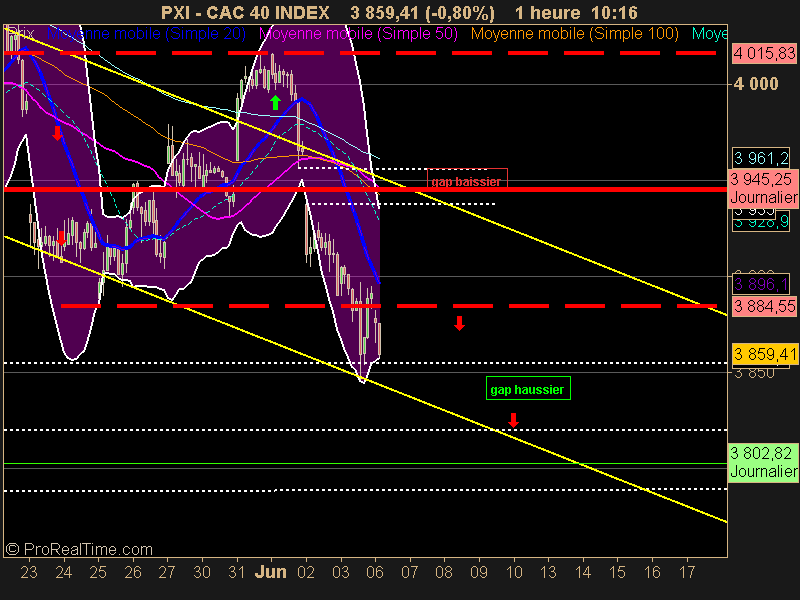Click the 'gap baissier' annotation box
This screenshot has height=600, width=800.
467,178
